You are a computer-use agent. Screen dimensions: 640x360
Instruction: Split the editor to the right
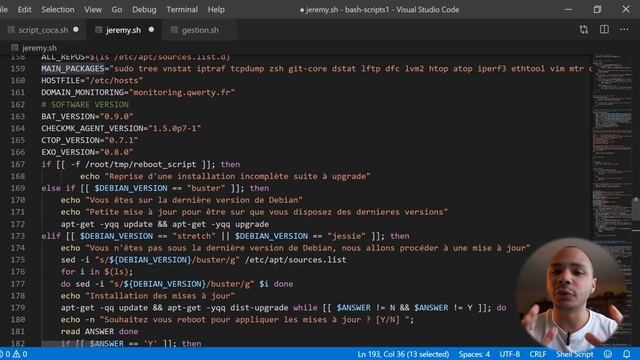[604, 29]
